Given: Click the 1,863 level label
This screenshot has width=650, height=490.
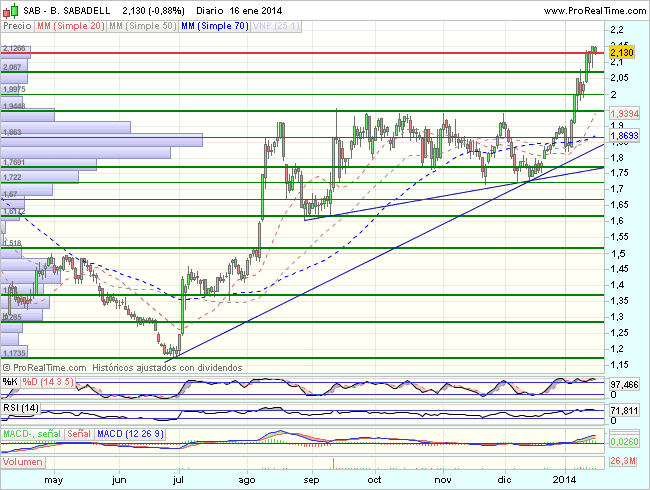Looking at the screenshot, I should point(12,132).
